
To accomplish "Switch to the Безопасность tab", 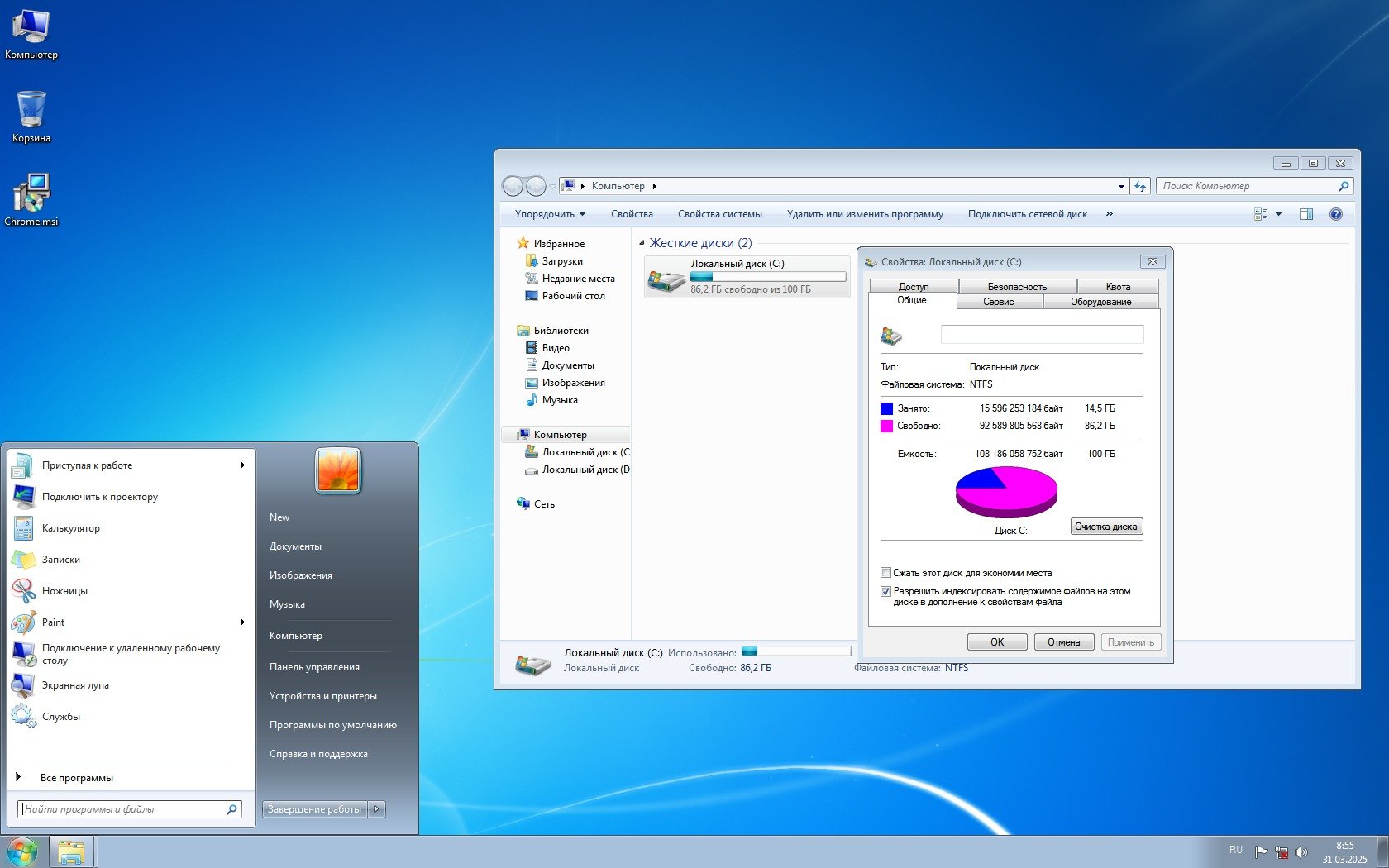I will pyautogui.click(x=1017, y=287).
